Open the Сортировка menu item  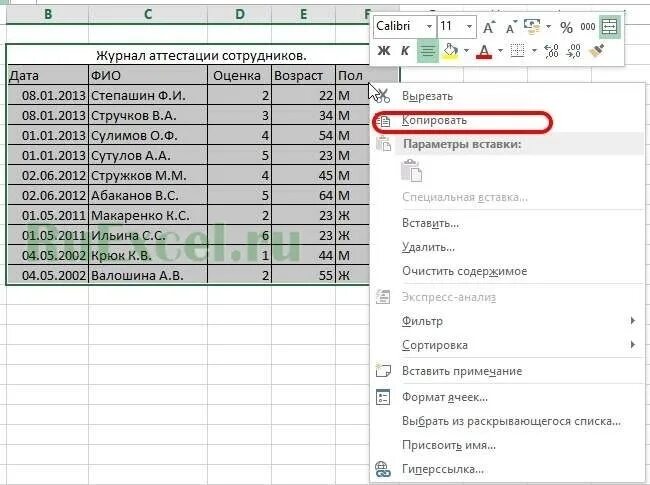click(508, 345)
